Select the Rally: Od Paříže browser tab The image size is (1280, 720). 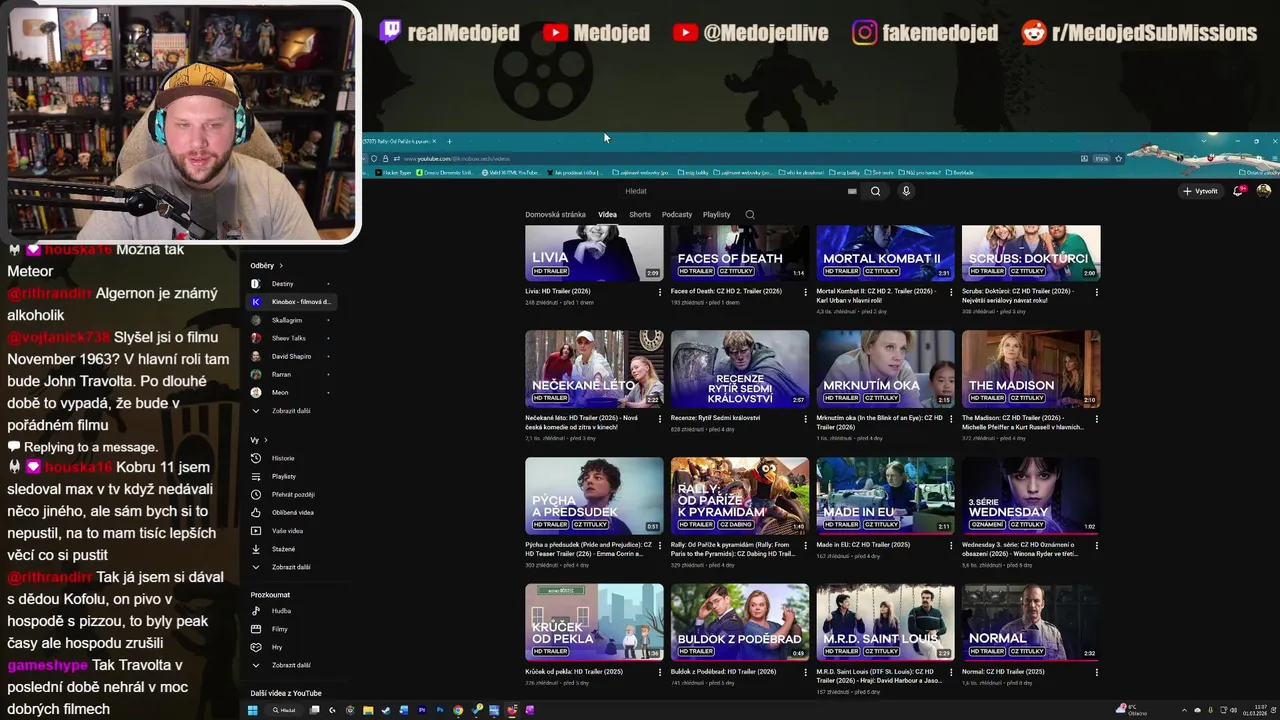399,141
